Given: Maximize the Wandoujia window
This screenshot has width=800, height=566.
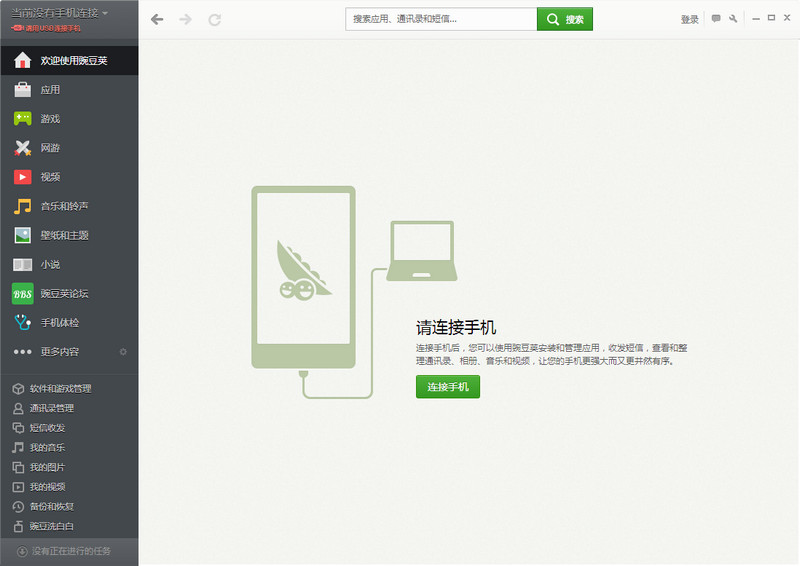Looking at the screenshot, I should tap(771, 18).
